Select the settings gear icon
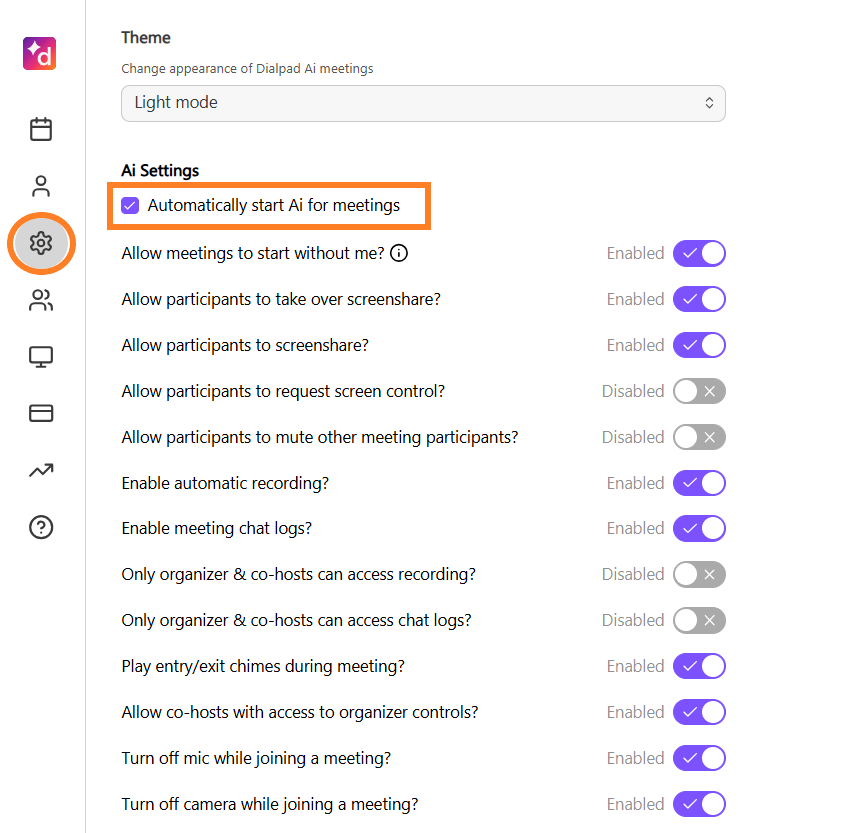 coord(41,243)
